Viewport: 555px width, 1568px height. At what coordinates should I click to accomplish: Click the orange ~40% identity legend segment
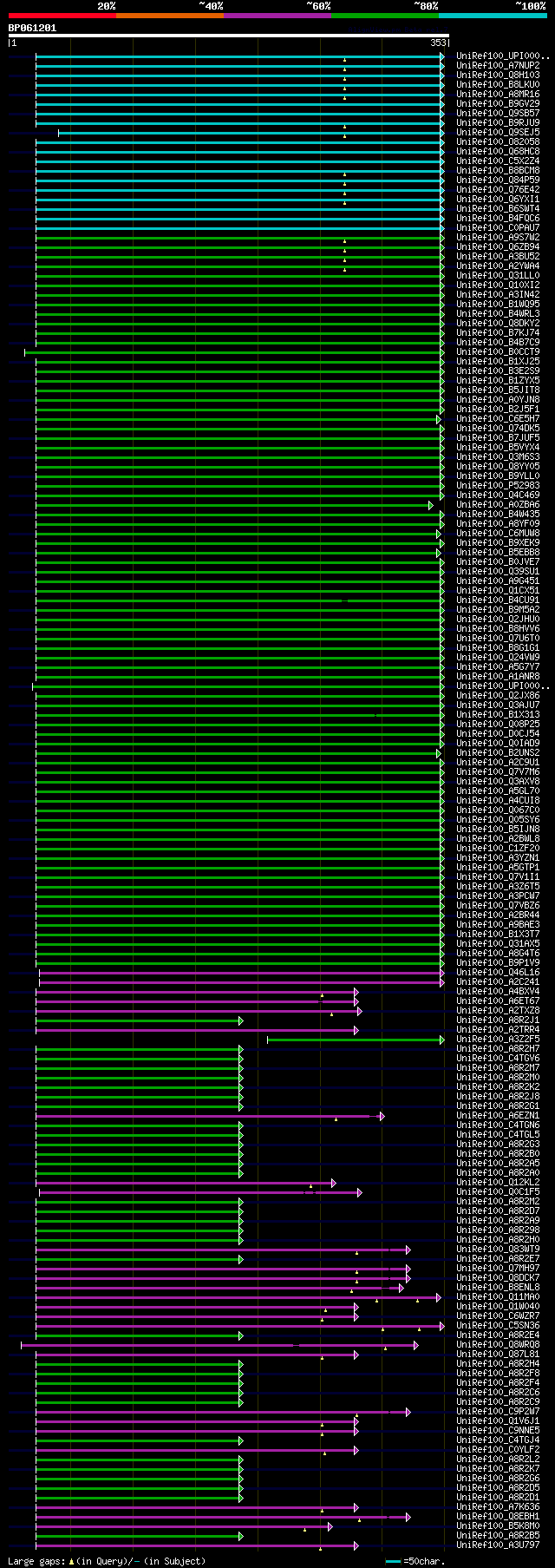coord(169,15)
